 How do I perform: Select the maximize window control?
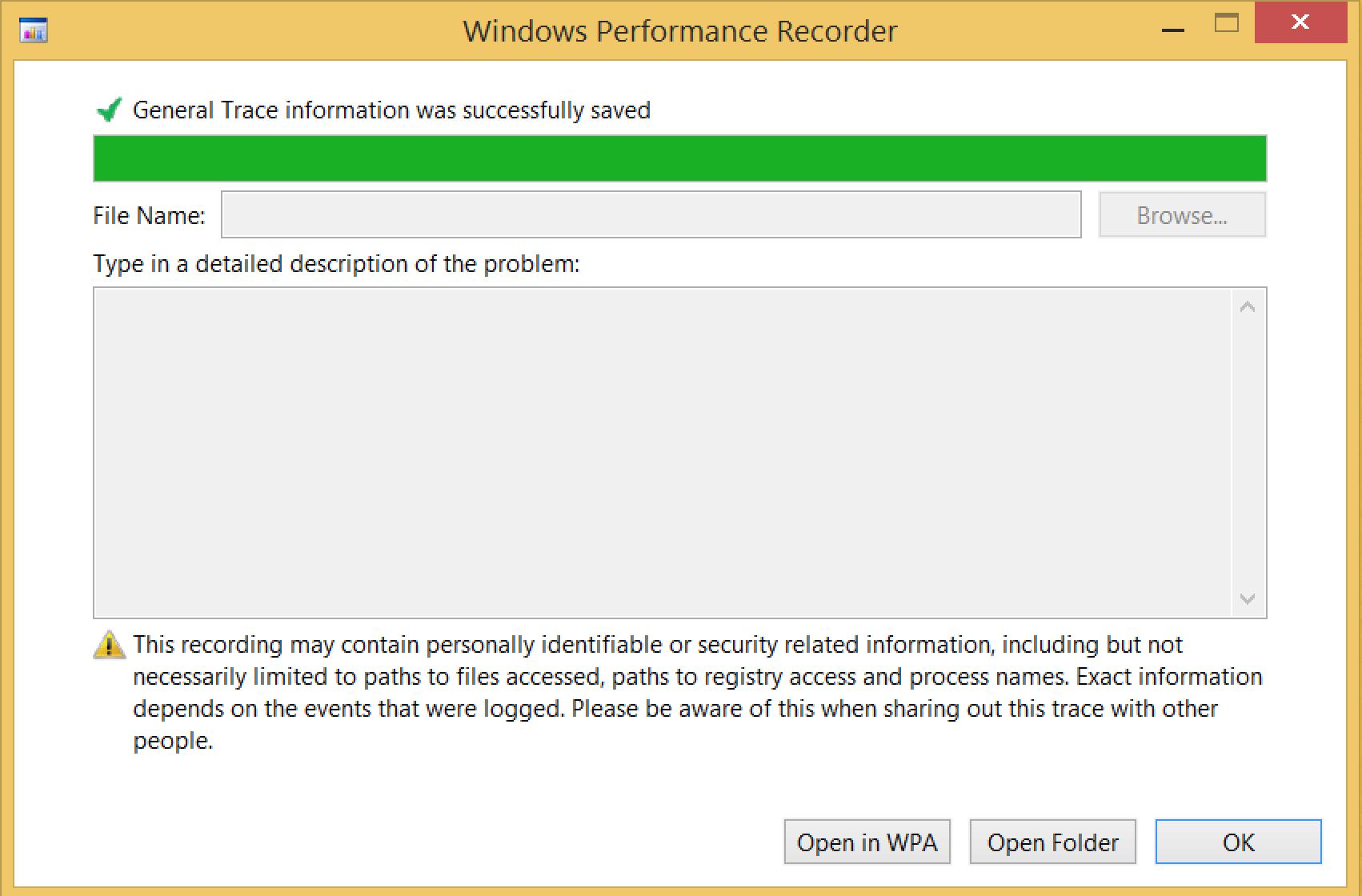coord(1227,24)
